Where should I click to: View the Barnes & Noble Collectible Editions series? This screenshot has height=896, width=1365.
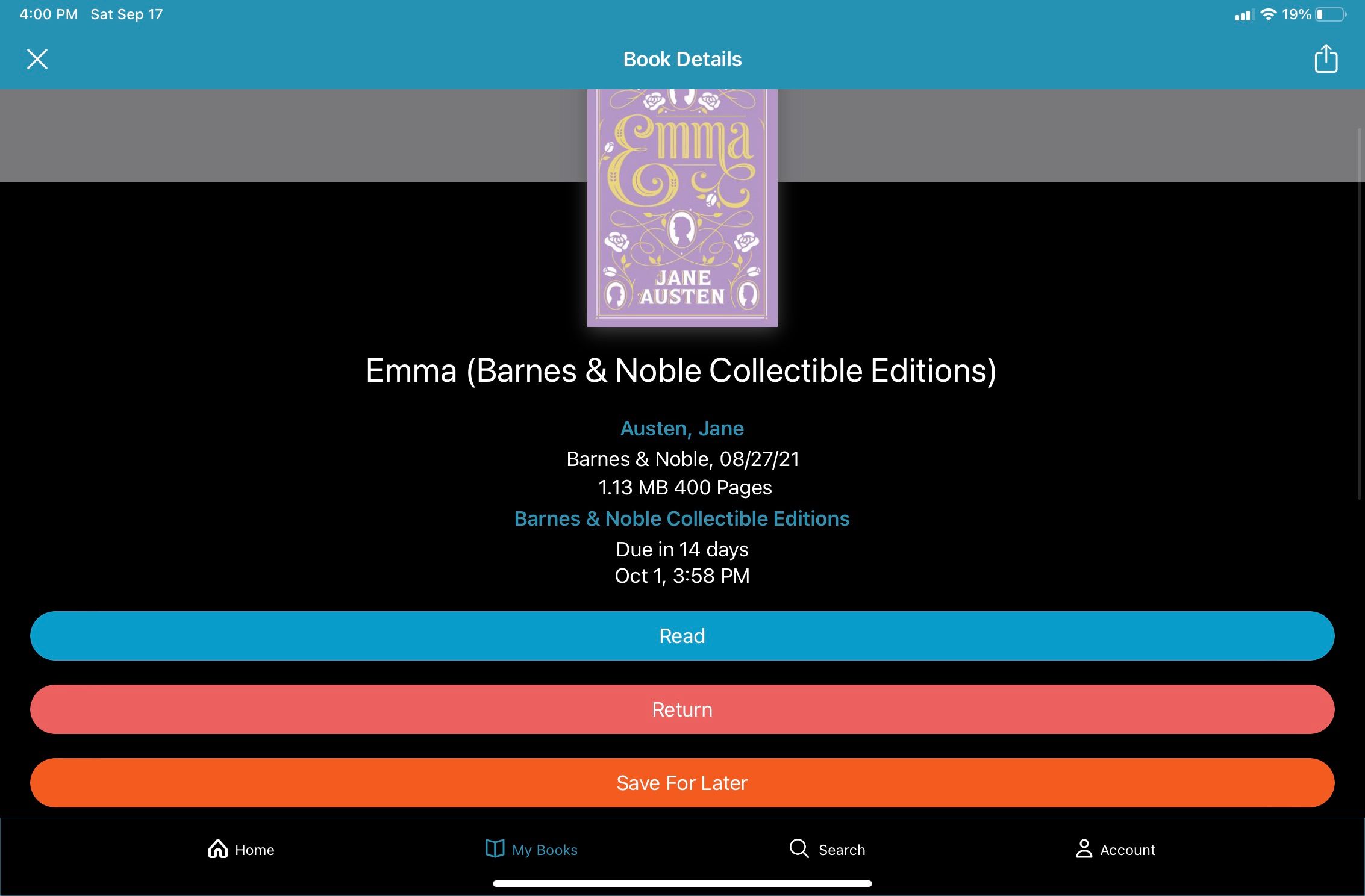[681, 518]
